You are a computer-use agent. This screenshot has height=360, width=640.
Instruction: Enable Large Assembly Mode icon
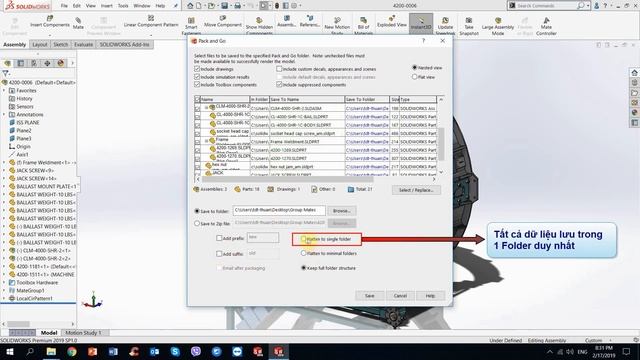coord(498,20)
